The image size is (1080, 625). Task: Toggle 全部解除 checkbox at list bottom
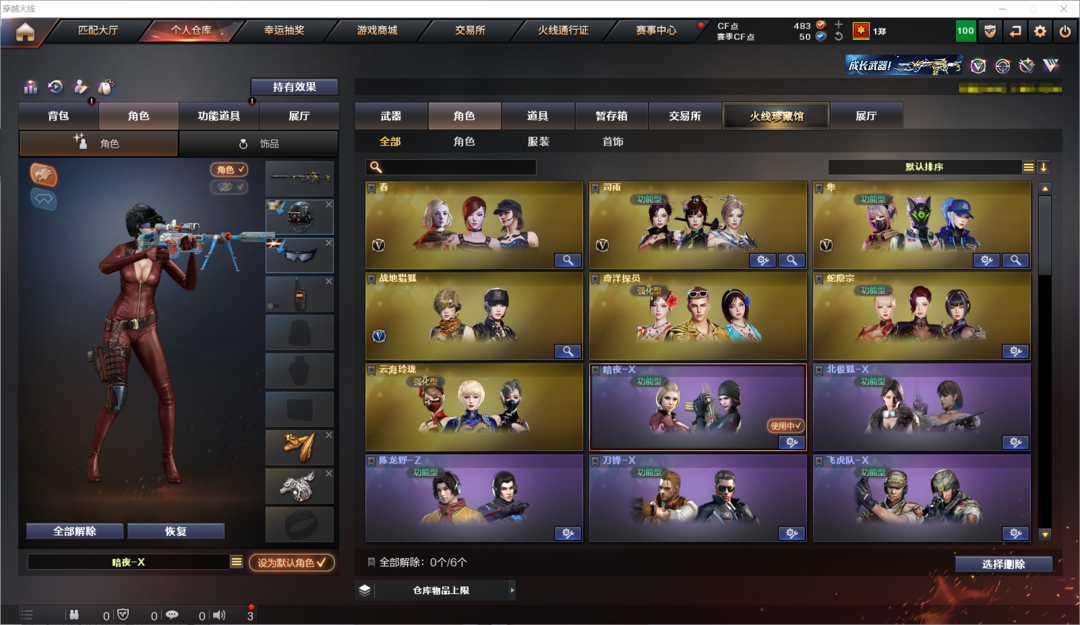(371, 562)
